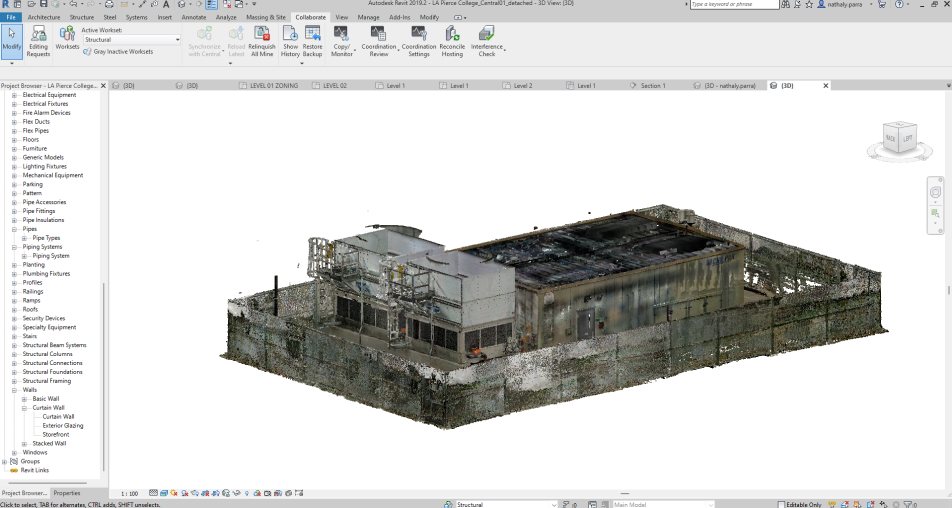Image resolution: width=952 pixels, height=508 pixels.
Task: Enable the Editable Only checkbox
Action: pos(782,504)
